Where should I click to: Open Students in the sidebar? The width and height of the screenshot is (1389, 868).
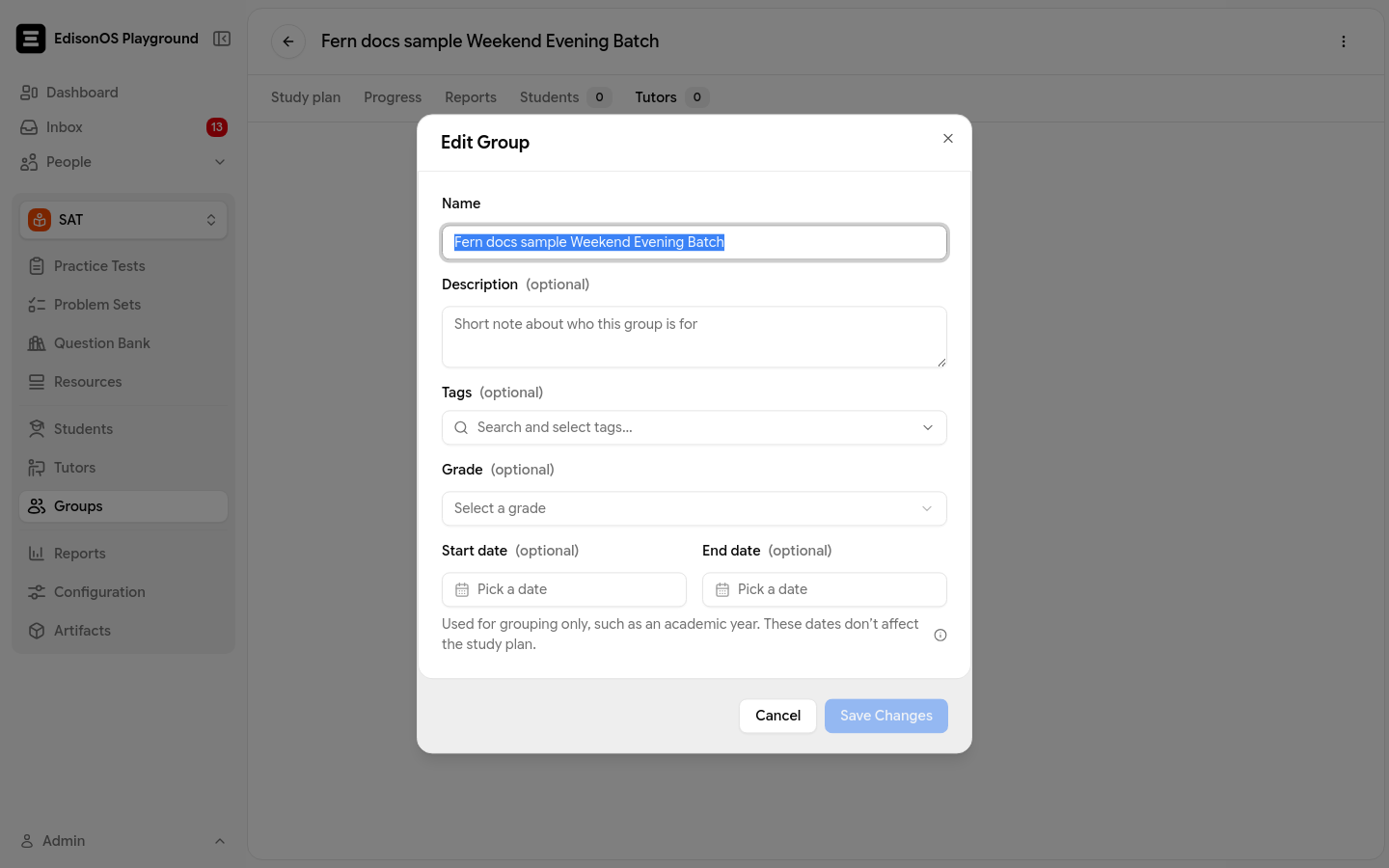tap(123, 429)
